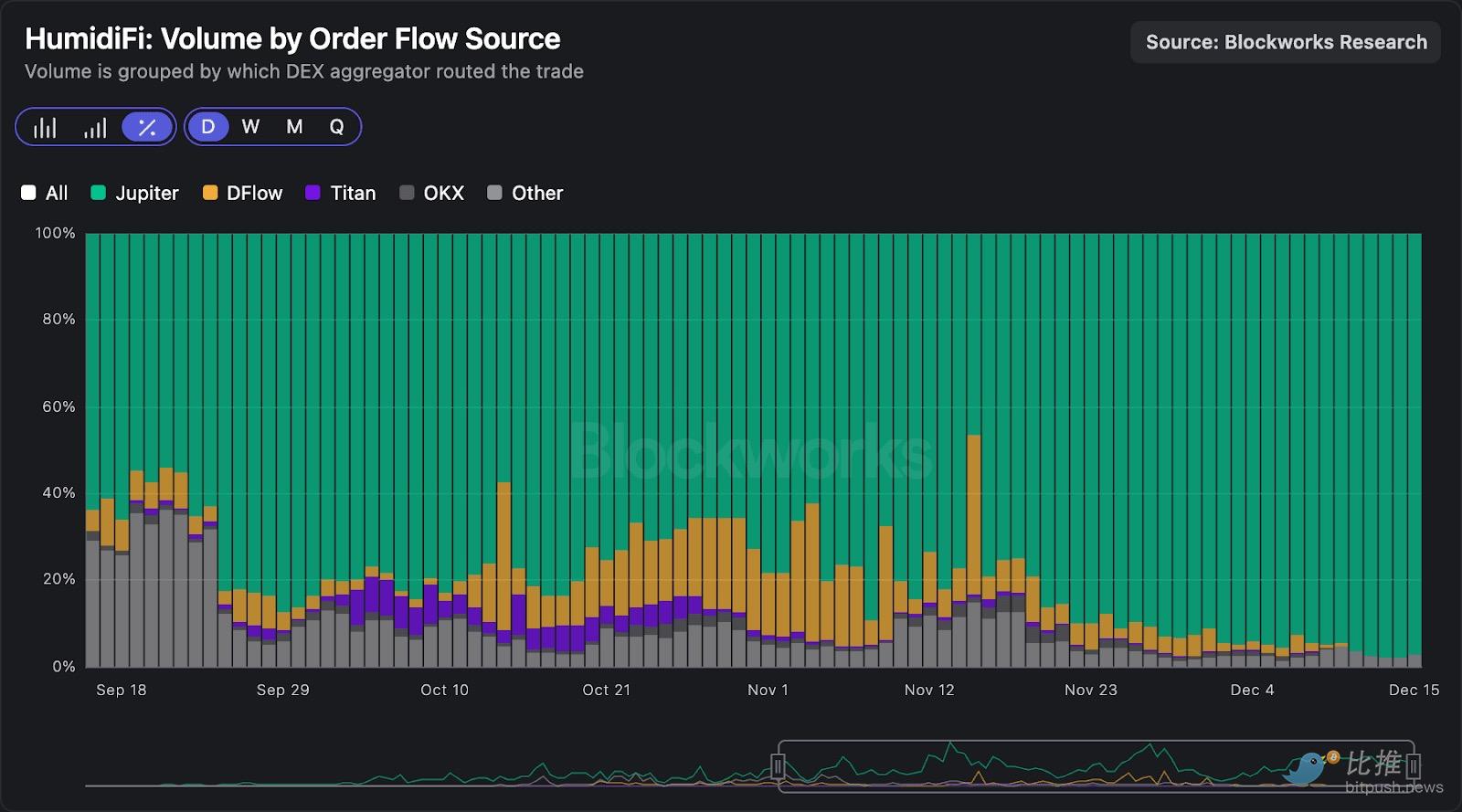
Task: Click the HumidiFi chart title text
Action: coord(292,38)
